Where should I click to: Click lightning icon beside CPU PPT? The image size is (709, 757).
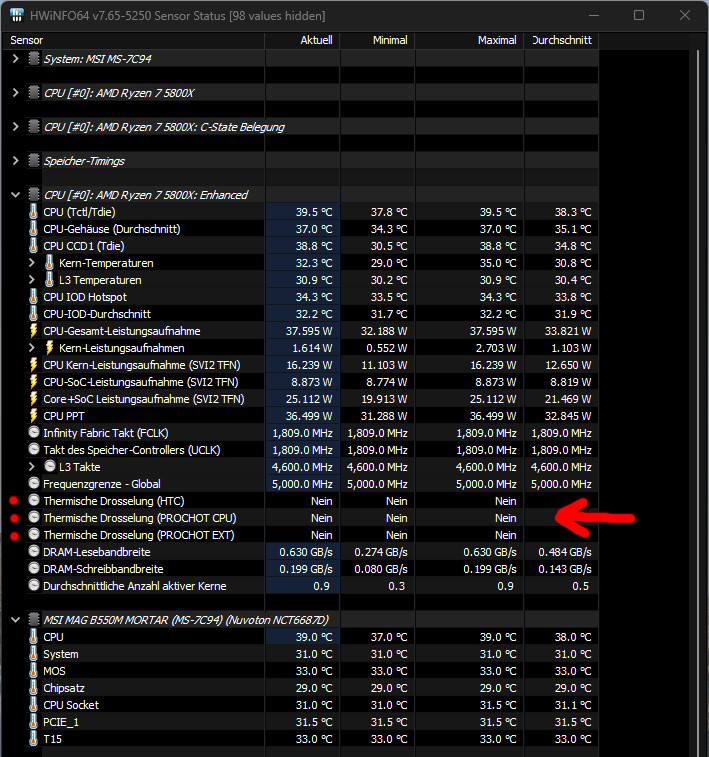click(33, 416)
